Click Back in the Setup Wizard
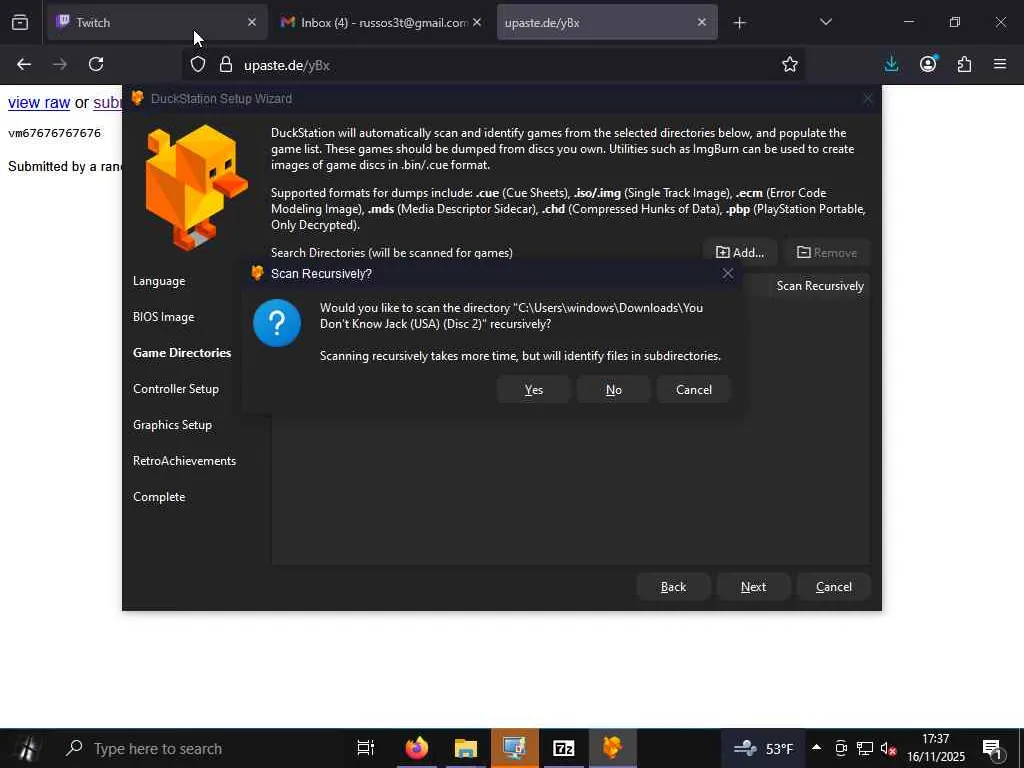This screenshot has width=1024, height=768. pyautogui.click(x=673, y=587)
